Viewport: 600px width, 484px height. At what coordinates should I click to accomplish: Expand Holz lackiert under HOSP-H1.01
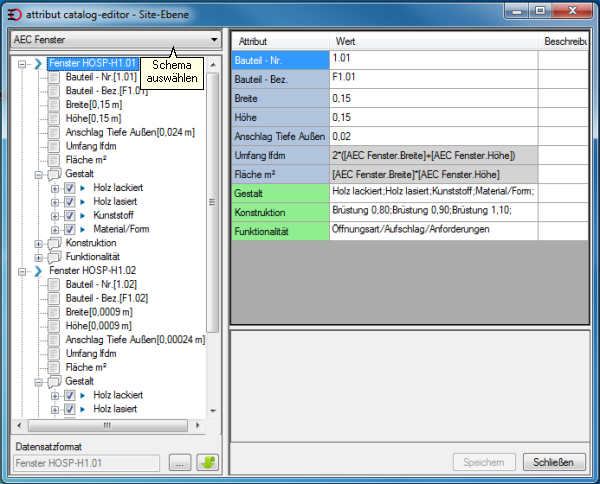click(55, 188)
